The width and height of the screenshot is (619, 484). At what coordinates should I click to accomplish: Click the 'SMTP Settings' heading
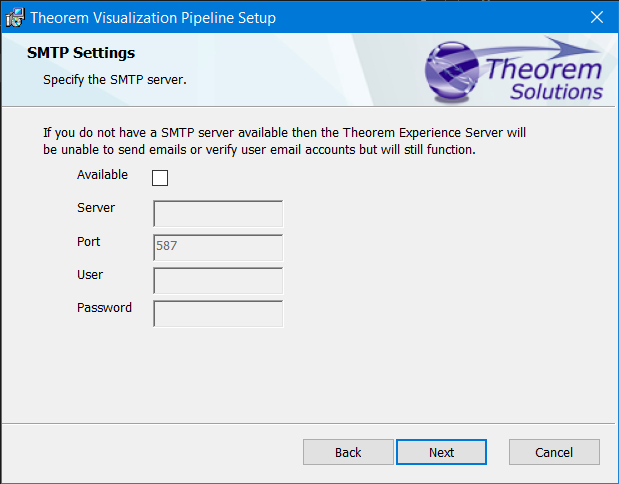pyautogui.click(x=81, y=53)
